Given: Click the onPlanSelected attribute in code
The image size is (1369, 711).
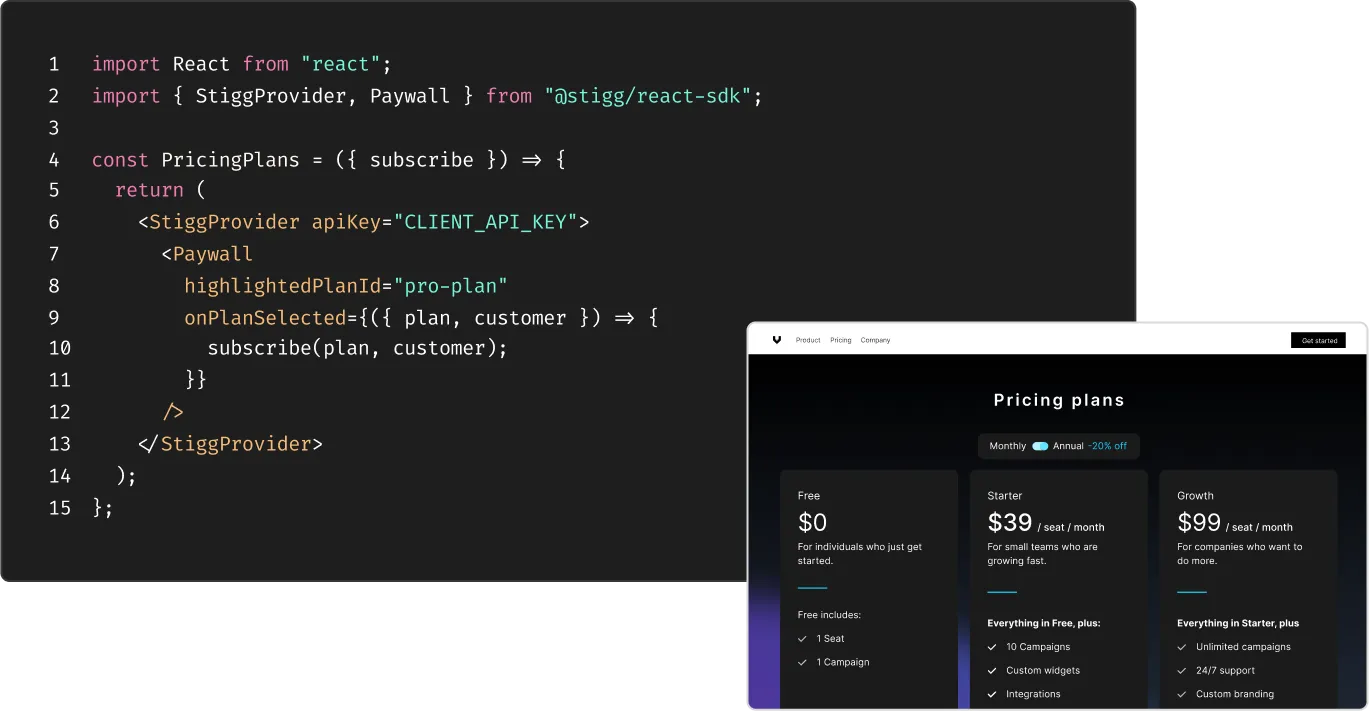Looking at the screenshot, I should (265, 318).
